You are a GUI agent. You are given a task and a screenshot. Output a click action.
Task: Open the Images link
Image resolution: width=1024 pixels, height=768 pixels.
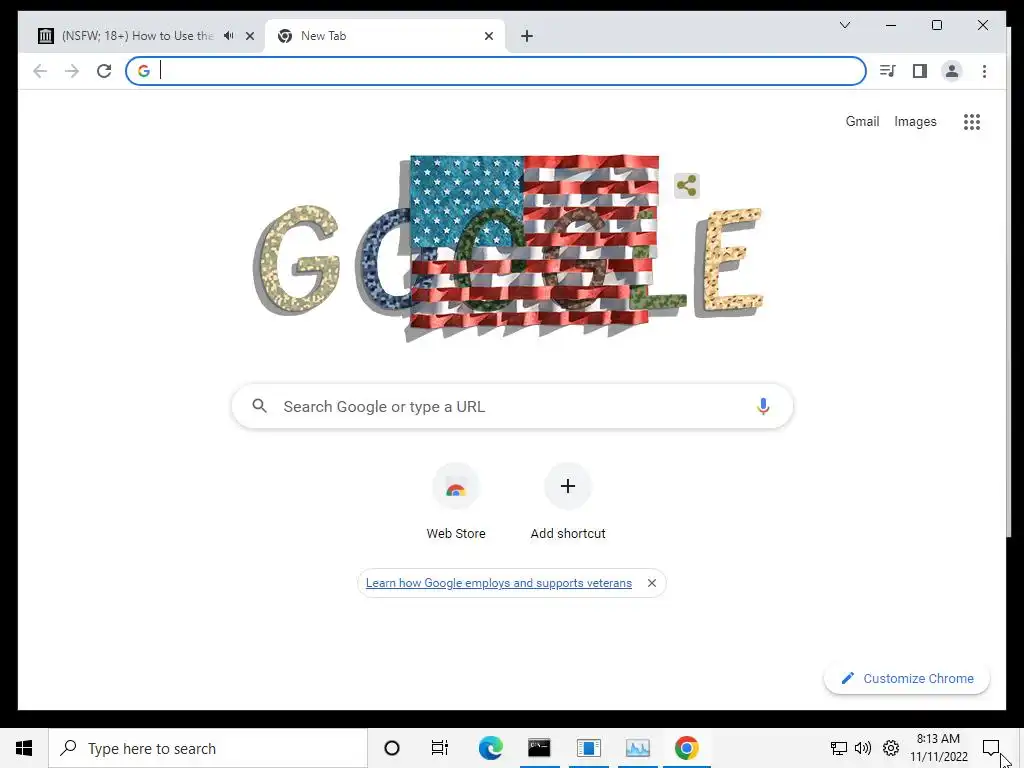pos(915,121)
